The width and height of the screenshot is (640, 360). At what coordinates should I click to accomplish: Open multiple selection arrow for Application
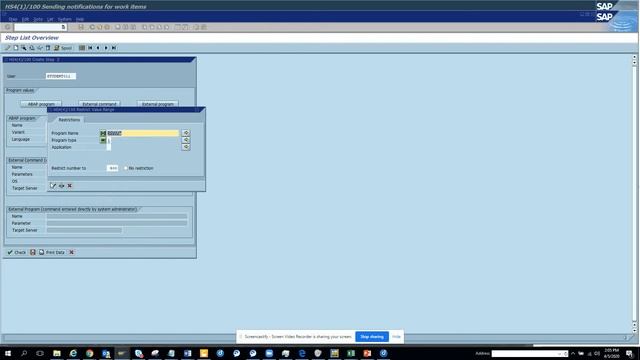(x=186, y=147)
